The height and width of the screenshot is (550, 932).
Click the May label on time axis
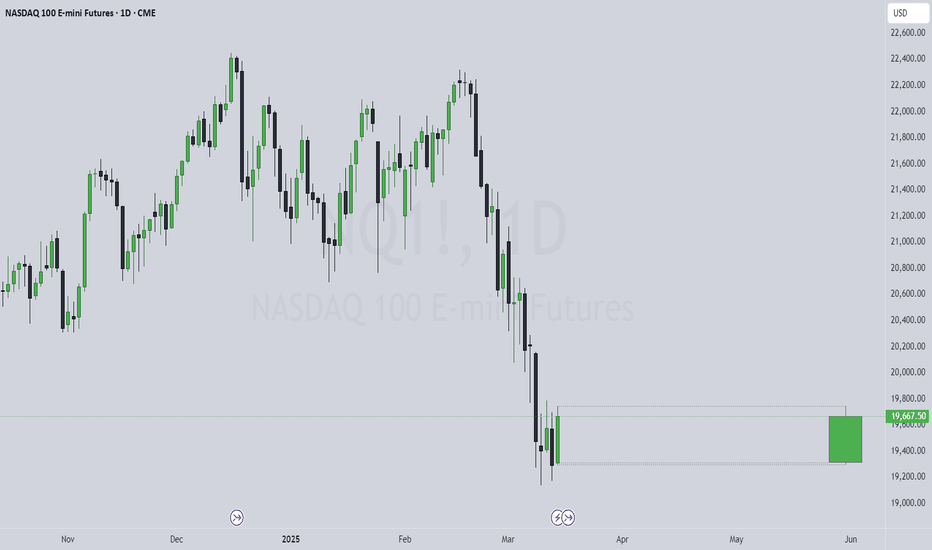[736, 539]
